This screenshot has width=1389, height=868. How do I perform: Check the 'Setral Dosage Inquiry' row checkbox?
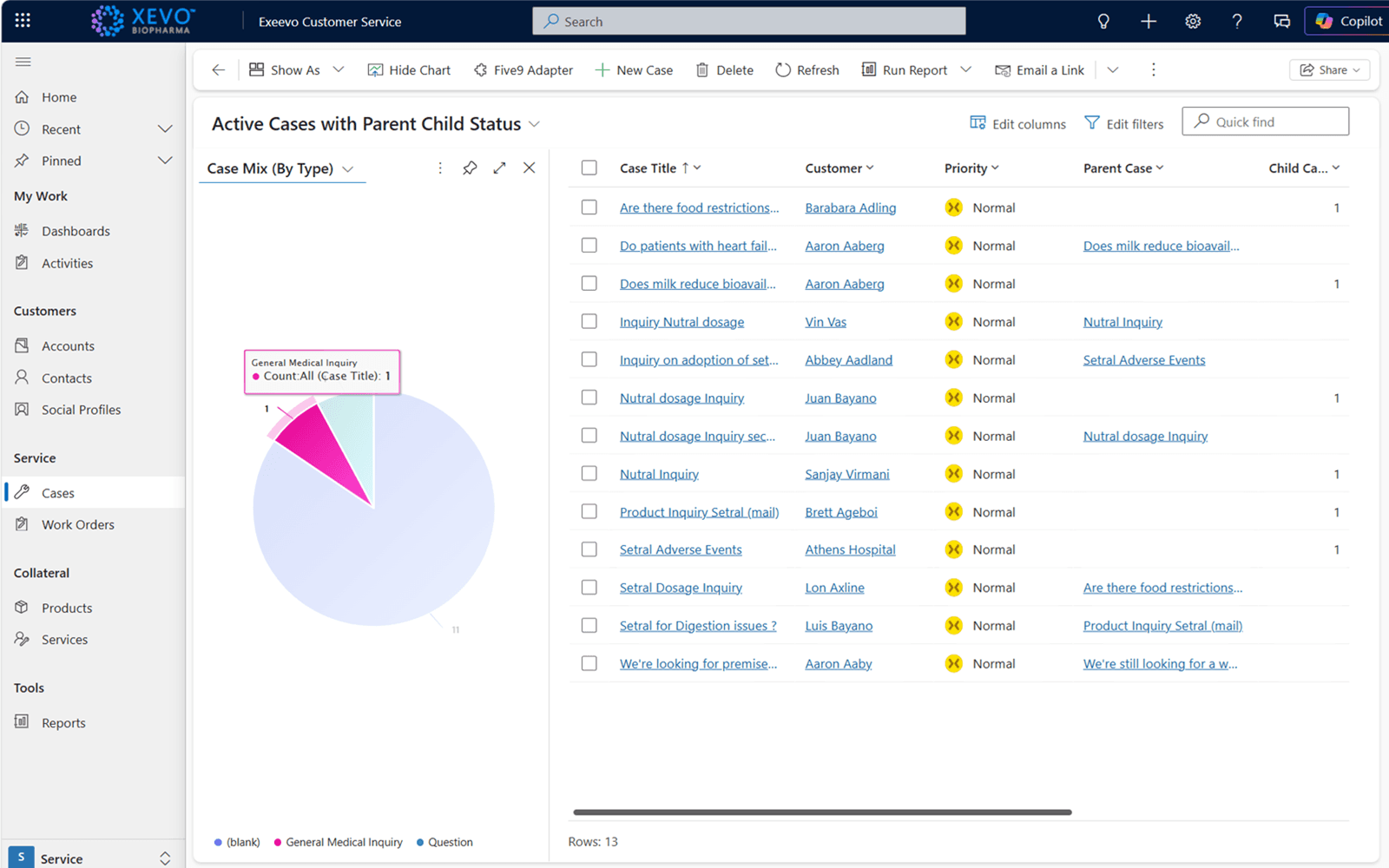point(589,588)
